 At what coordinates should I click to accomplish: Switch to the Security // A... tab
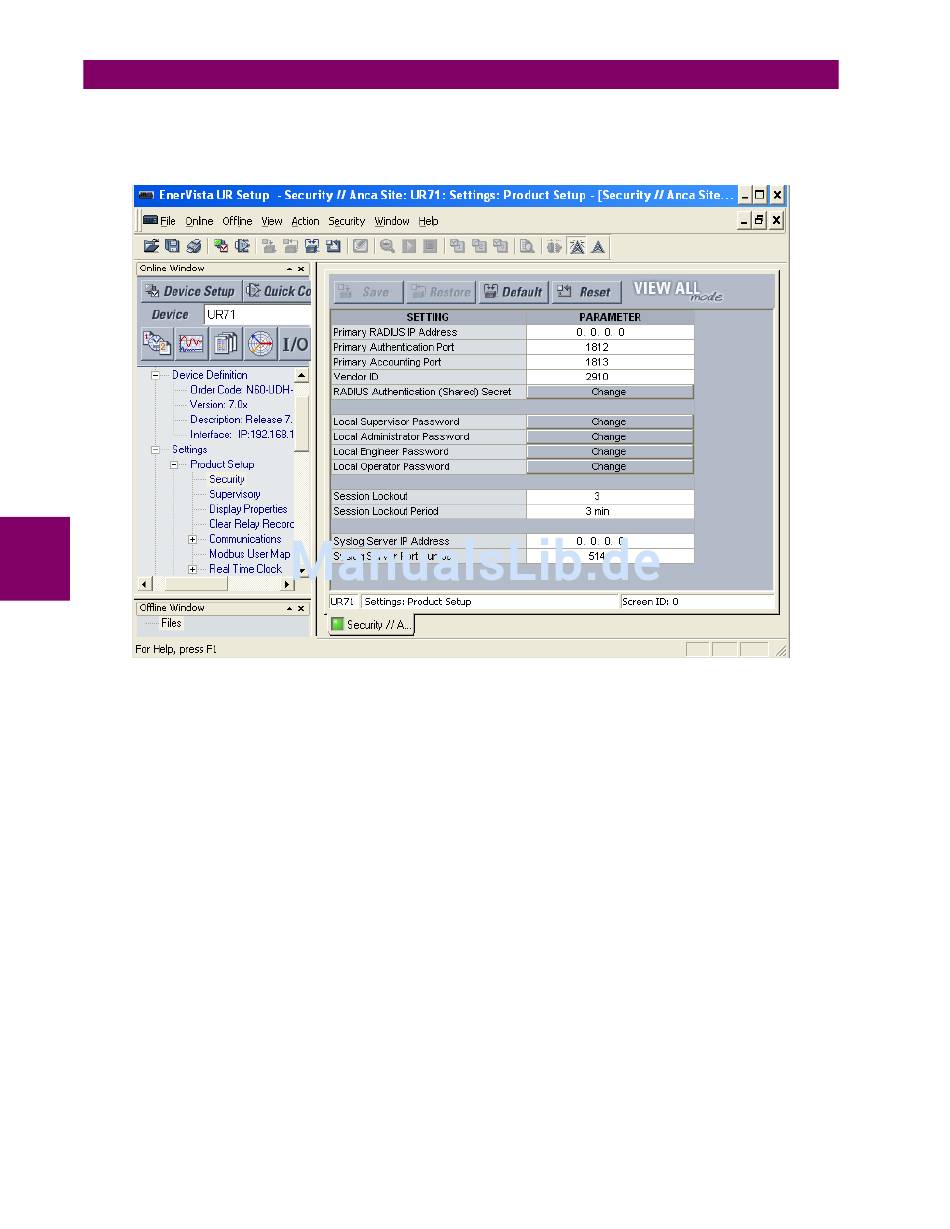click(x=371, y=624)
